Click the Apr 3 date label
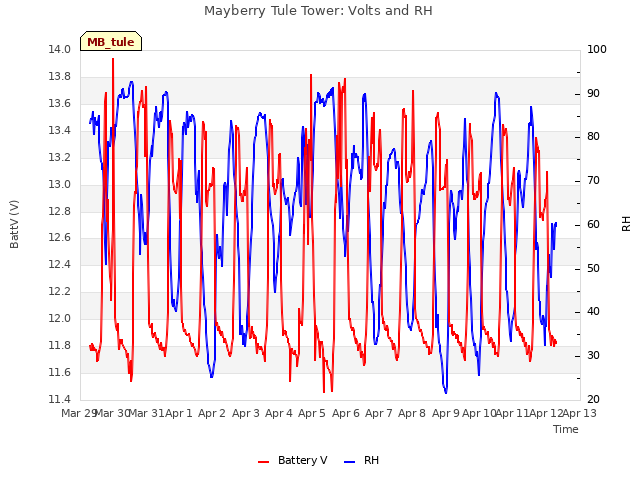Image resolution: width=640 pixels, height=480 pixels. [x=246, y=413]
